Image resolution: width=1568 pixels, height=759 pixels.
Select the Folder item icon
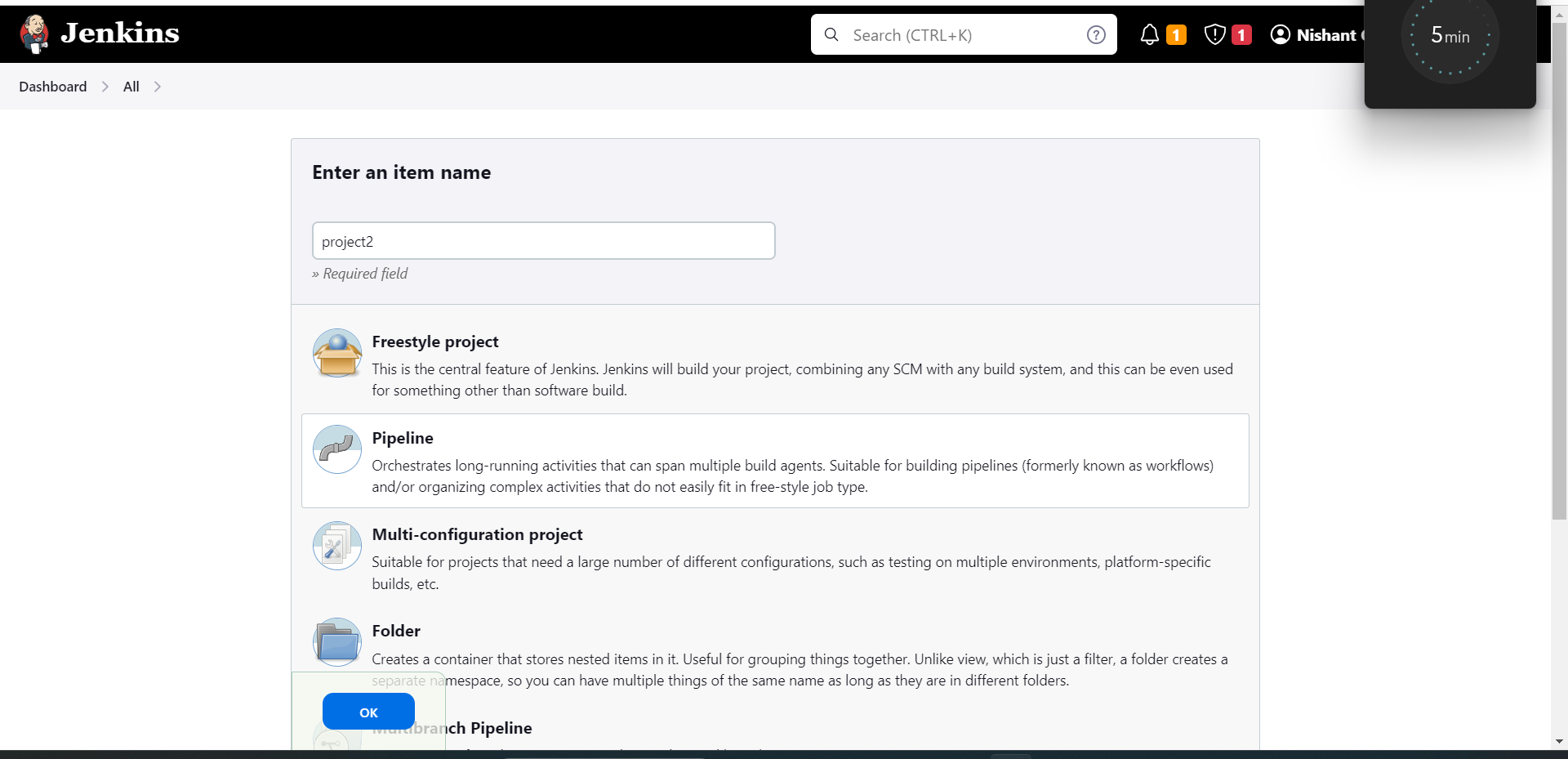pyautogui.click(x=336, y=642)
